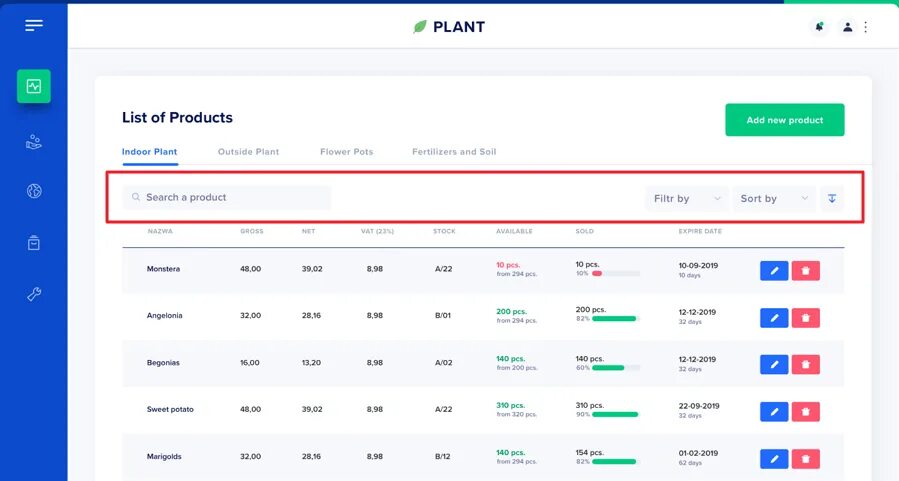Image resolution: width=899 pixels, height=481 pixels.
Task: Click the Search a product field
Action: coord(230,198)
